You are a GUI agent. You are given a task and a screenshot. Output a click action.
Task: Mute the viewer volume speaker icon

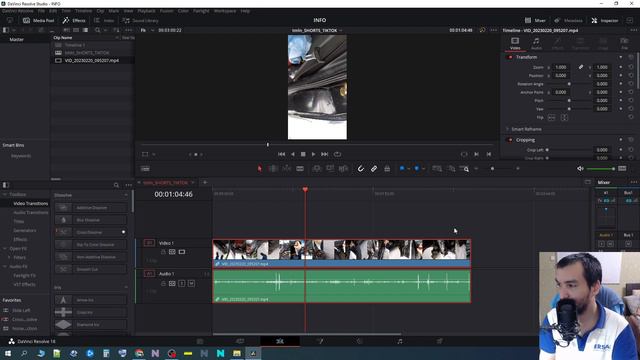[580, 169]
